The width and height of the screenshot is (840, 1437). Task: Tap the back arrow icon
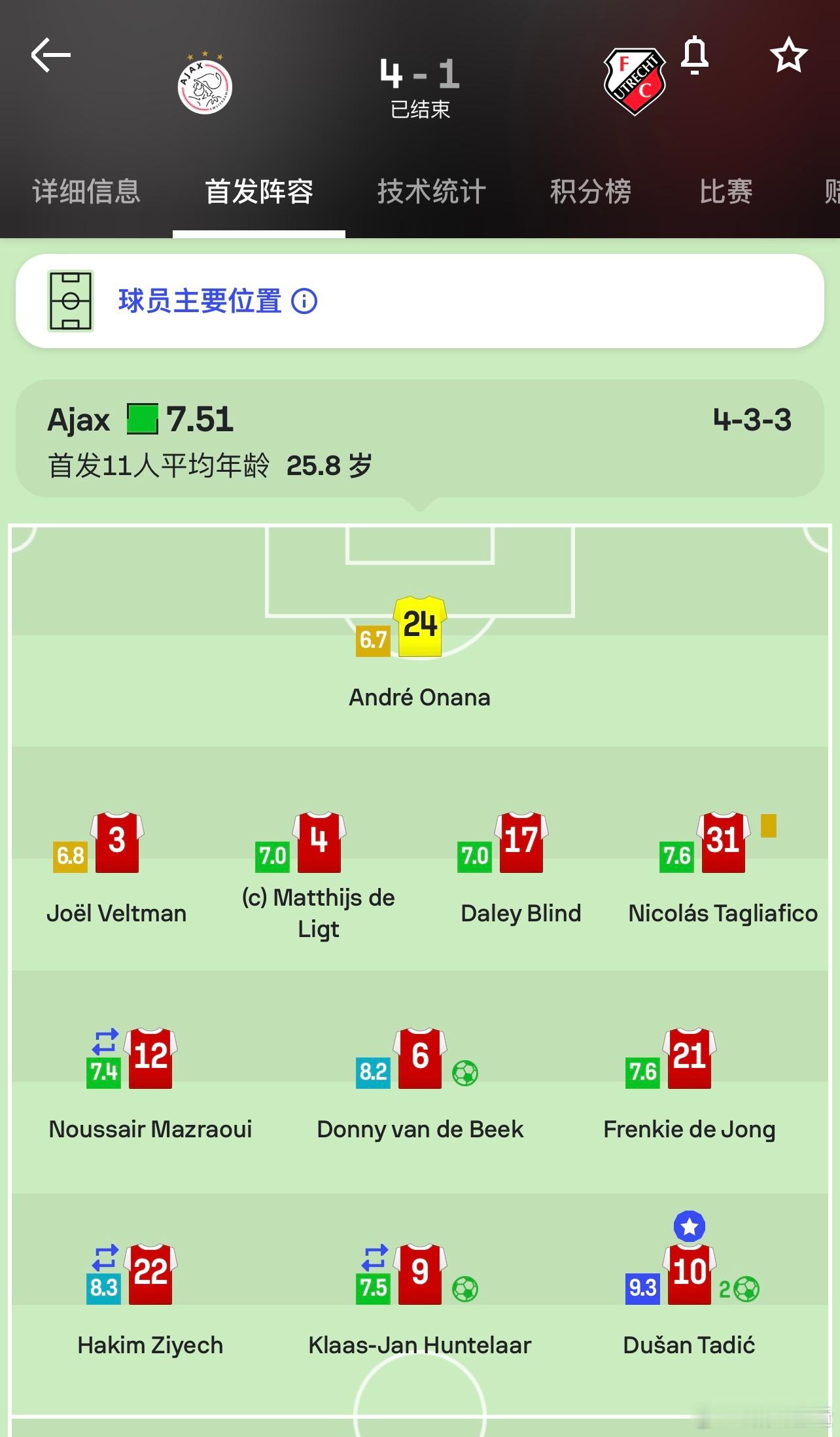50,55
